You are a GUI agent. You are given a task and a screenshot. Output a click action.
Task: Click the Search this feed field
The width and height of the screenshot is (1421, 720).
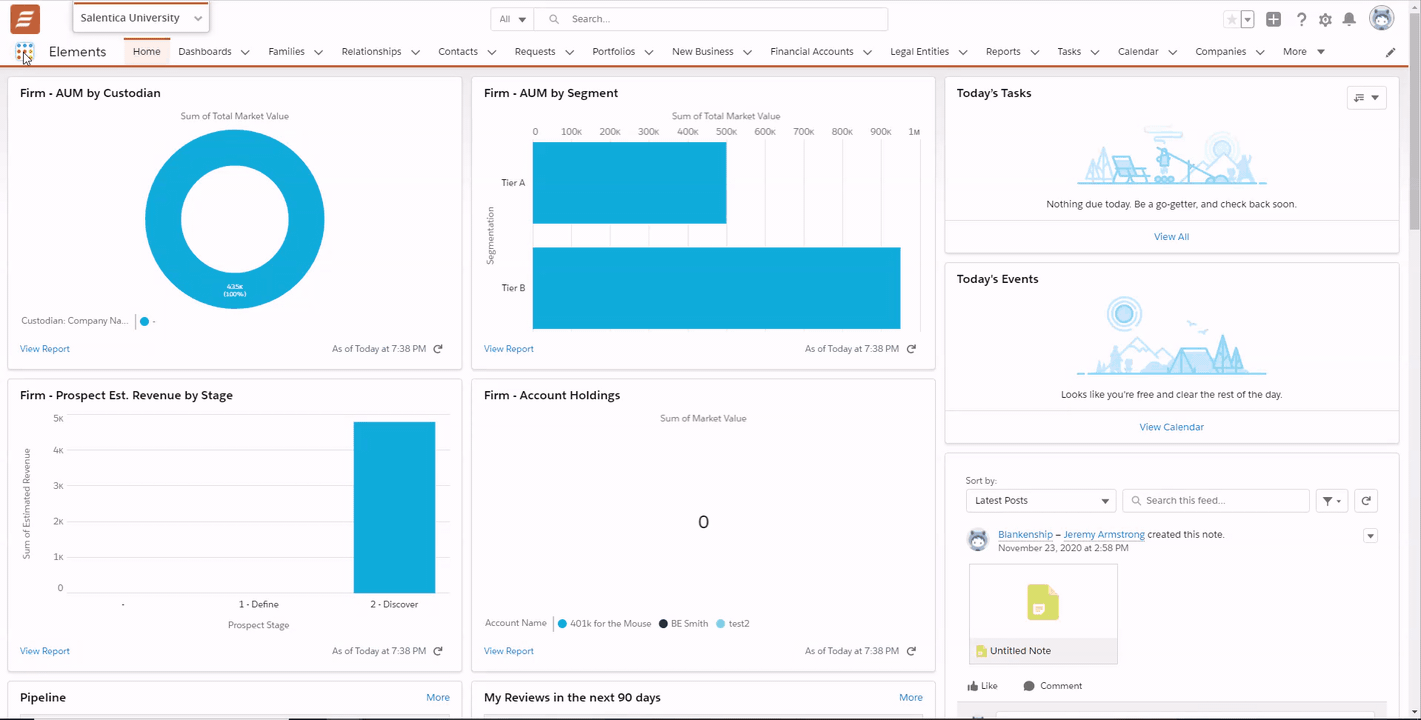click(x=1216, y=501)
